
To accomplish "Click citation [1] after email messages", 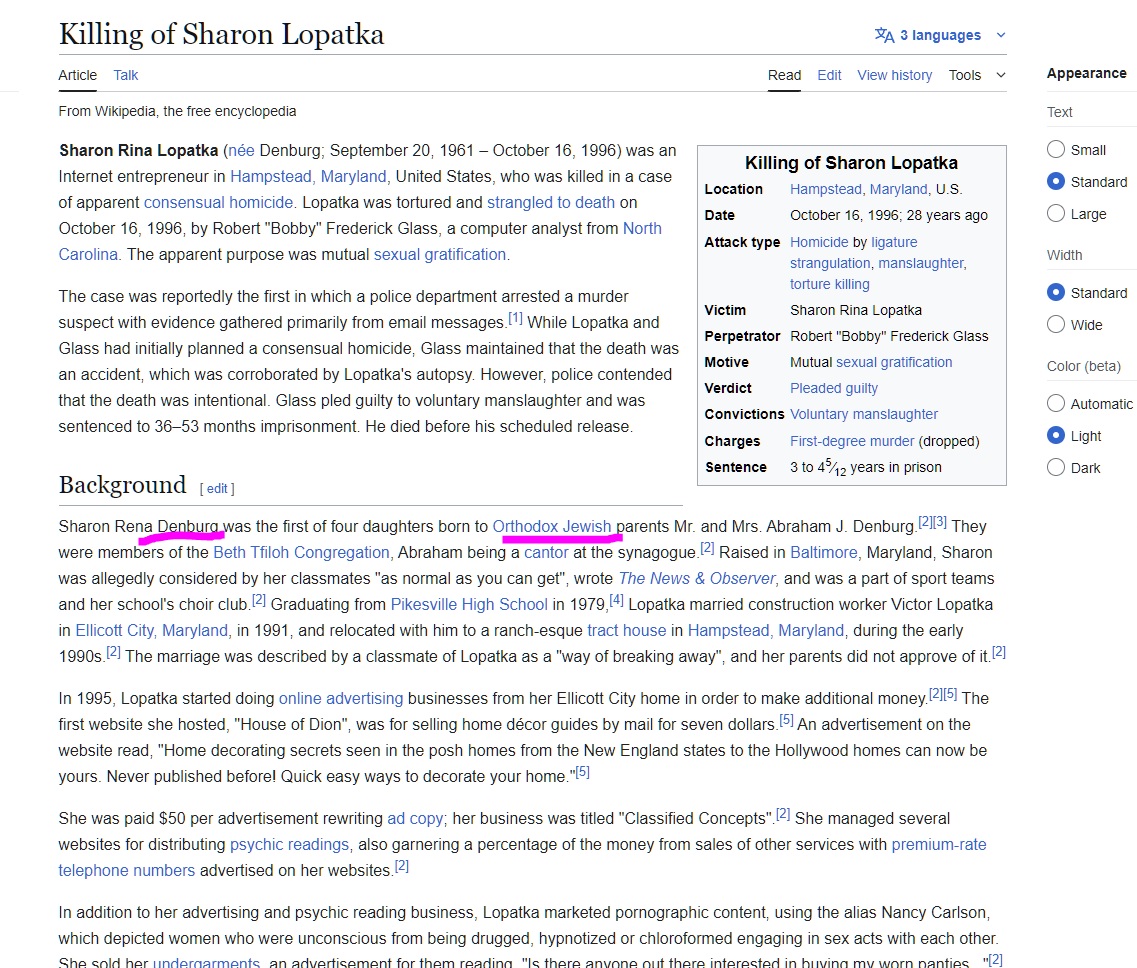I will click(515, 318).
